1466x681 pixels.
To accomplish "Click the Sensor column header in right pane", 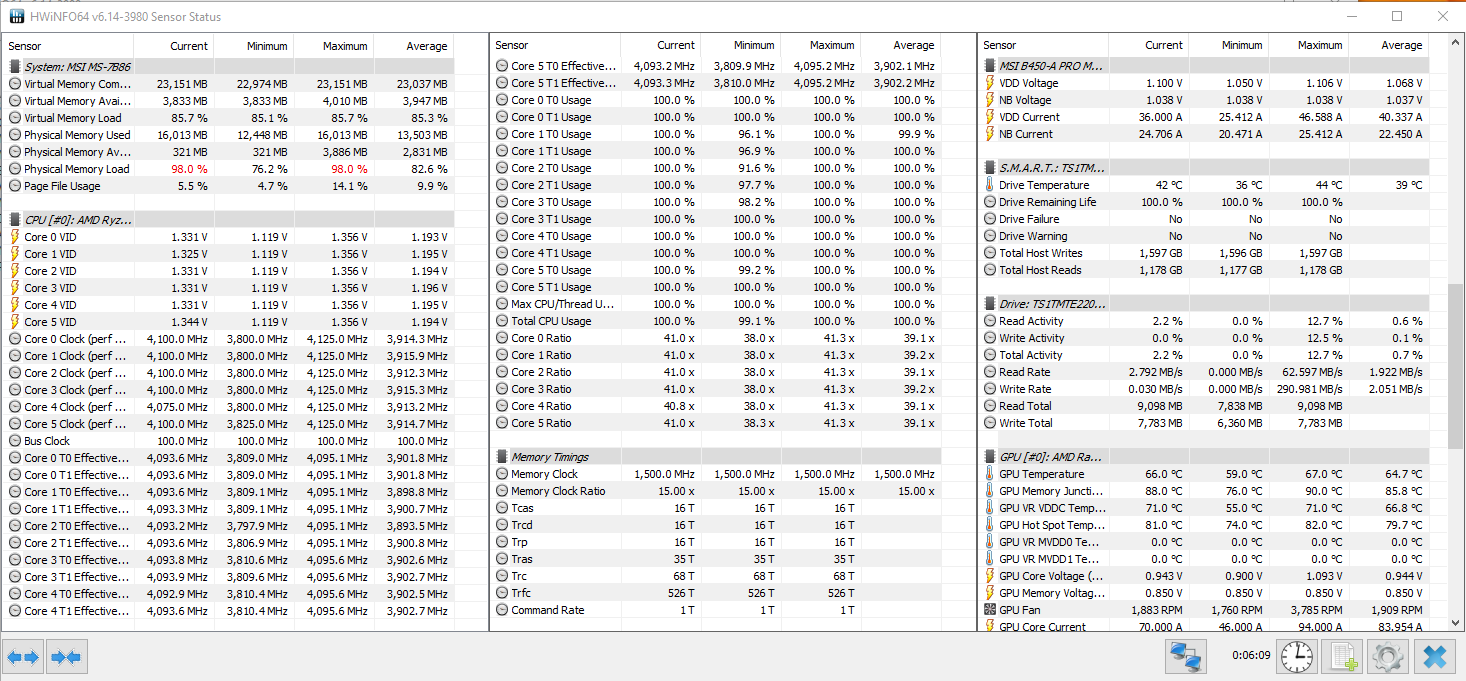I will 1043,46.
